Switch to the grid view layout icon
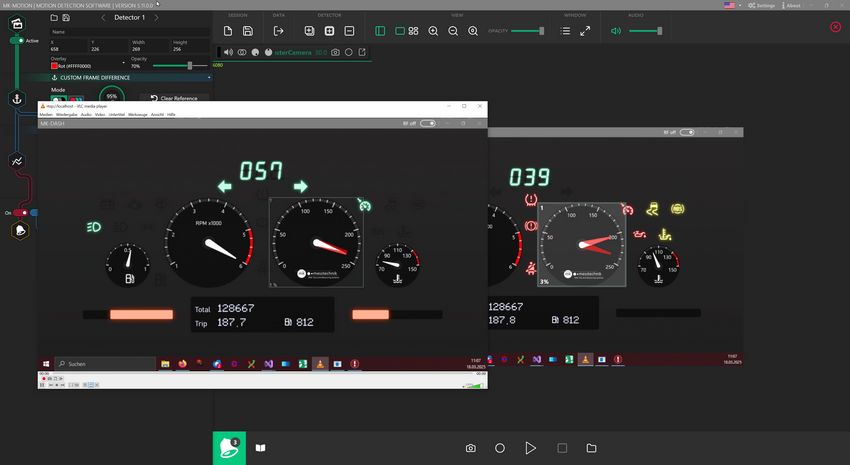The image size is (850, 465). 413,31
